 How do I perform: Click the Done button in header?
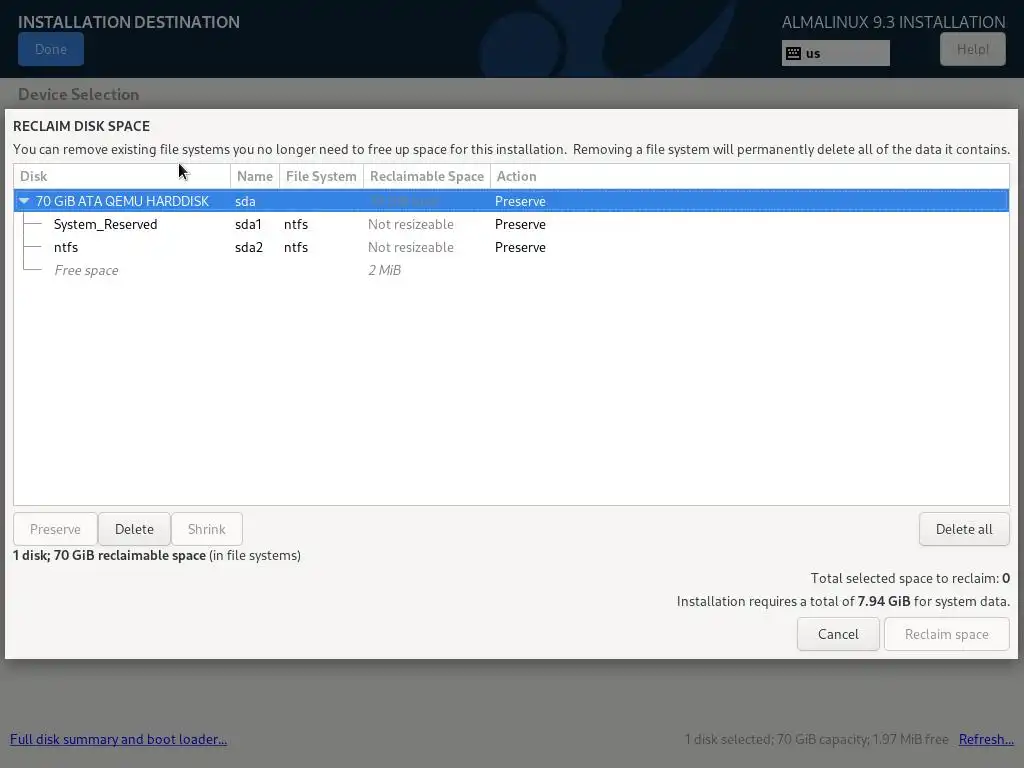pyautogui.click(x=51, y=50)
